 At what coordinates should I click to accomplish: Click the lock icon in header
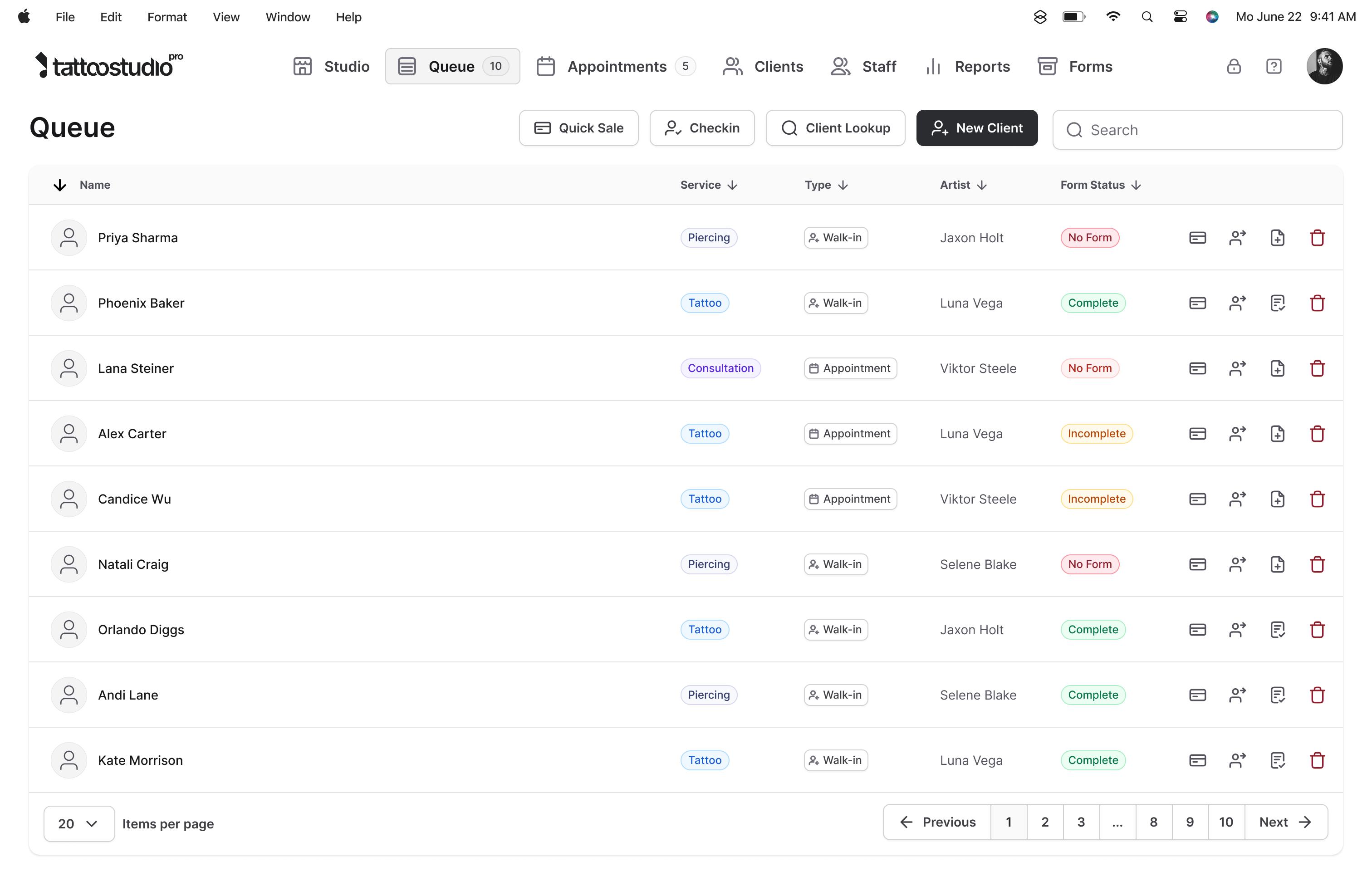(x=1234, y=66)
